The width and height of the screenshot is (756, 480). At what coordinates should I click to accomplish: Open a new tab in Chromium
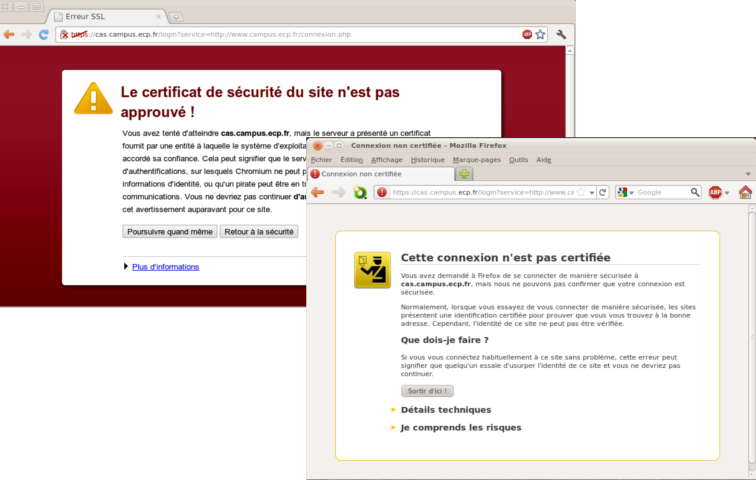pos(176,17)
